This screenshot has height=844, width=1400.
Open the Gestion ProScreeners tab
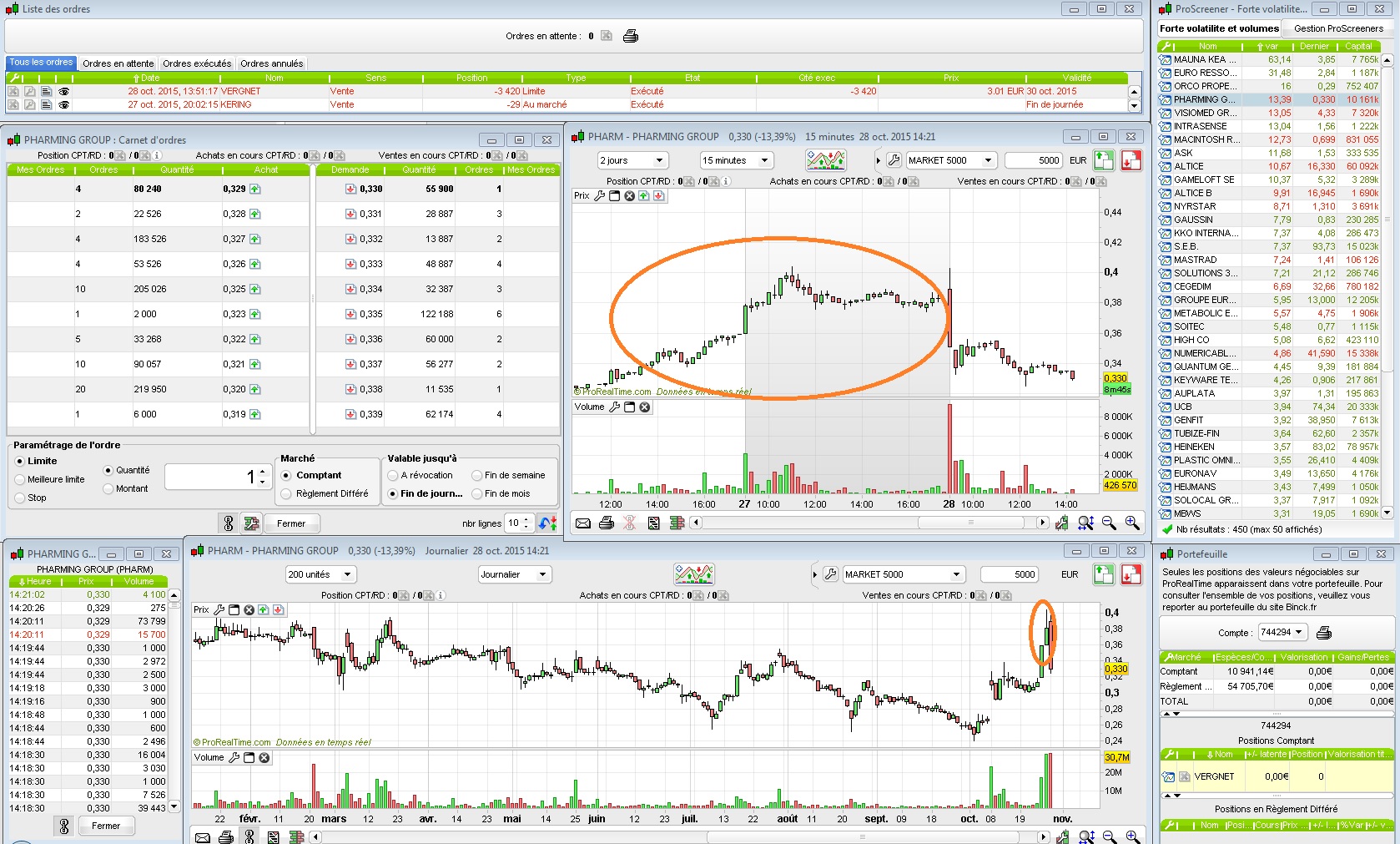tap(1338, 28)
